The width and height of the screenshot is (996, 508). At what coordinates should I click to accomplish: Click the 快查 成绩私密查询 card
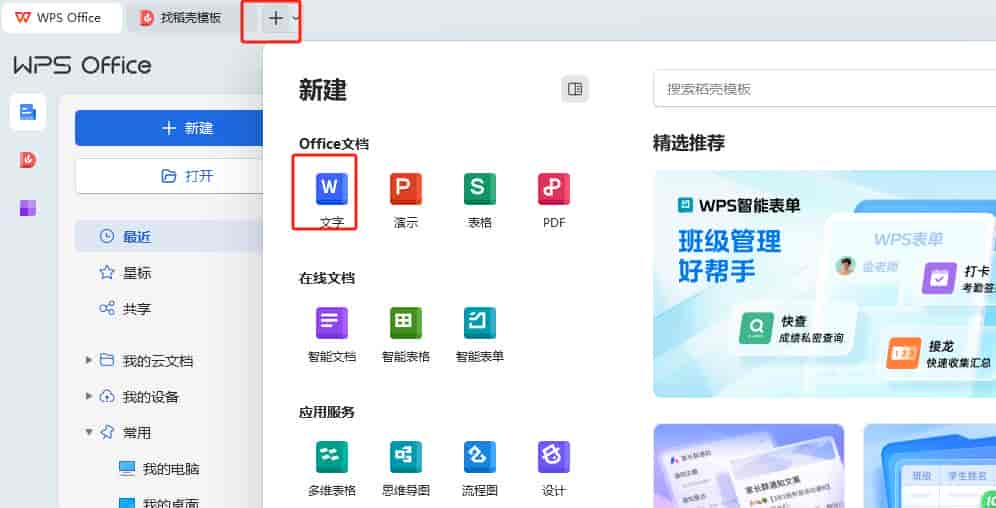792,329
